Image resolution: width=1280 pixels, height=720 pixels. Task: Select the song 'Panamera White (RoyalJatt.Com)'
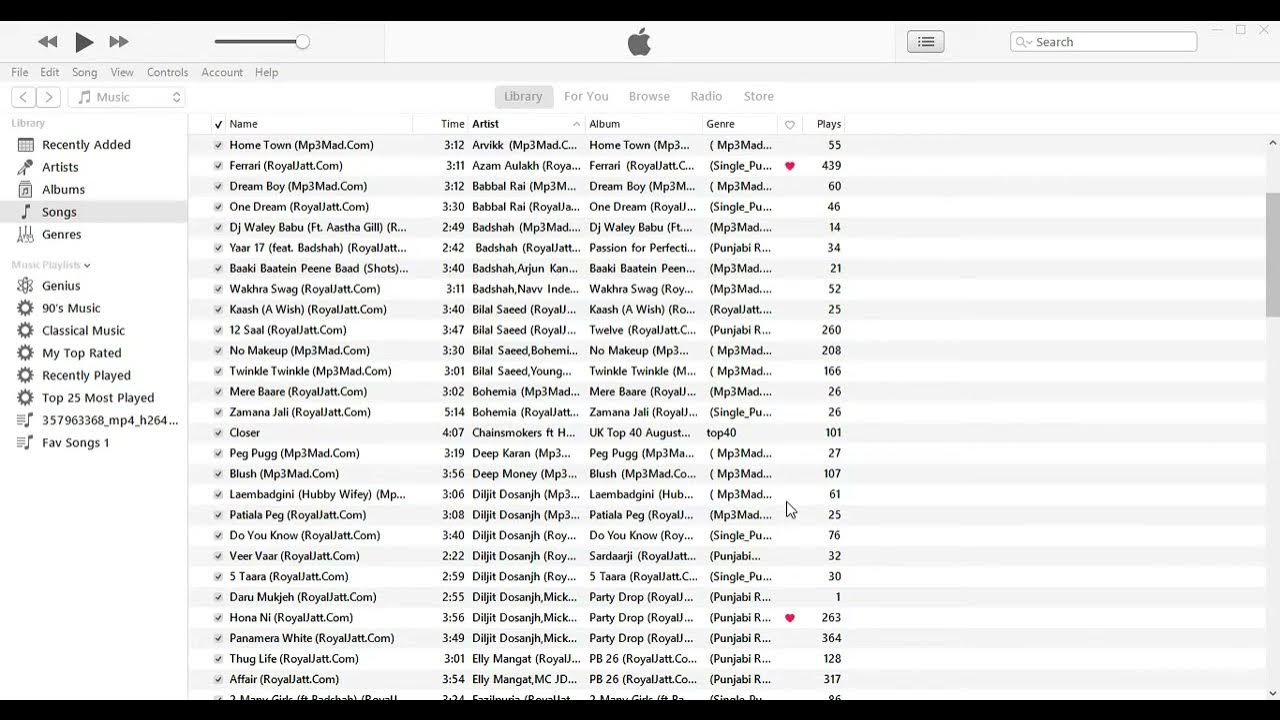[x=312, y=638]
